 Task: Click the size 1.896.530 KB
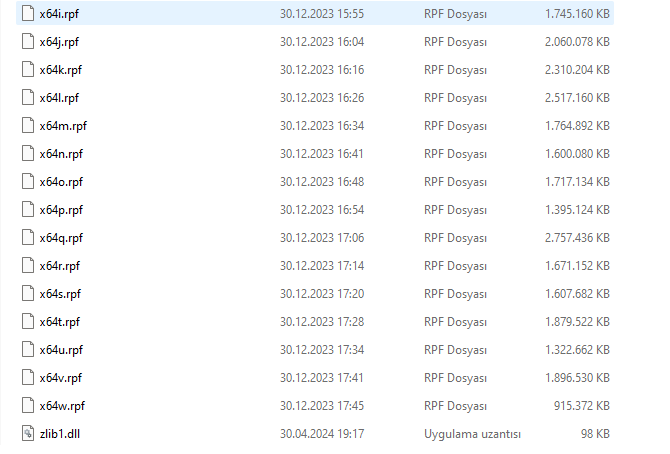577,378
